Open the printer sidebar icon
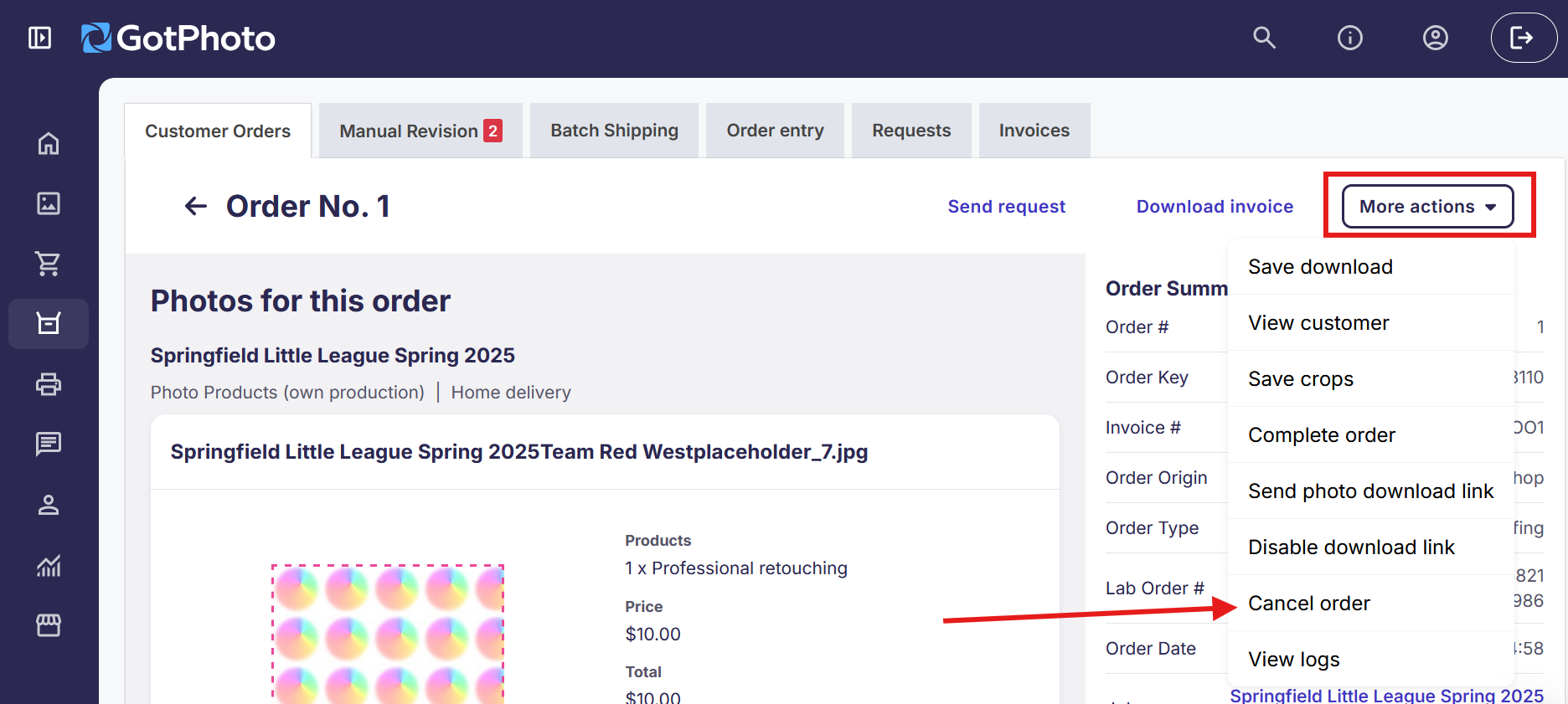 (x=49, y=384)
